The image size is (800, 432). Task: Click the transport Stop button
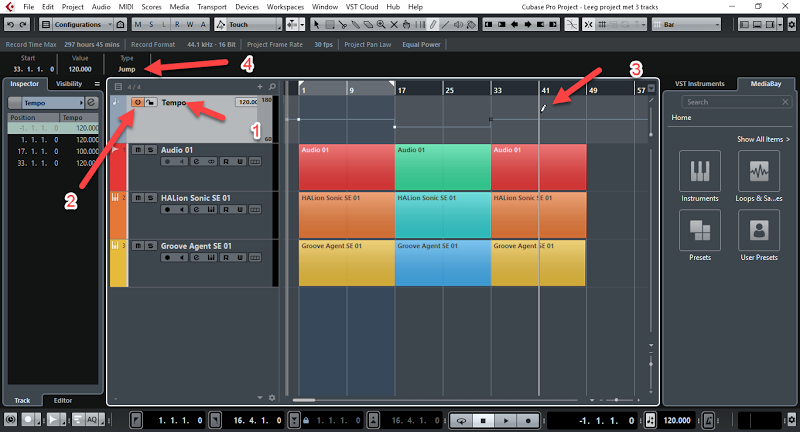pos(483,420)
